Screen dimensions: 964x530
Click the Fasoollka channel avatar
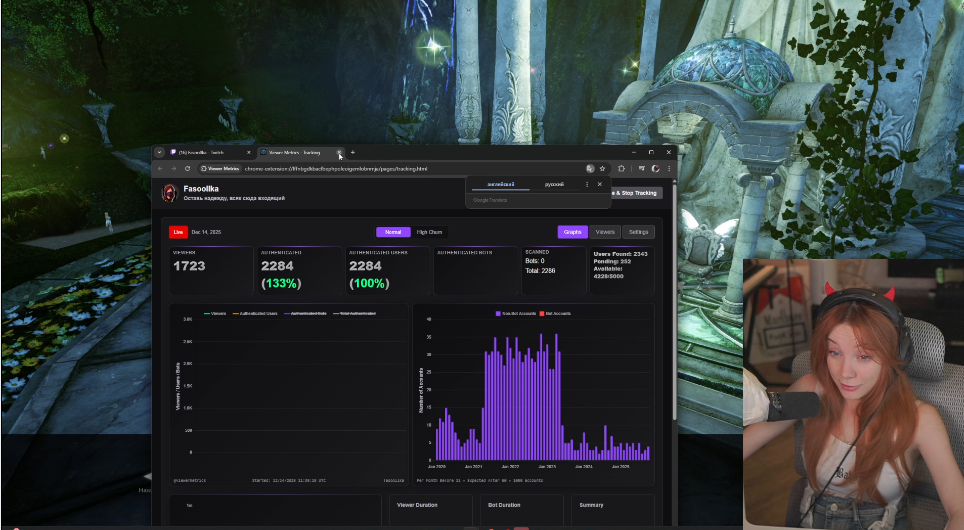[x=170, y=192]
